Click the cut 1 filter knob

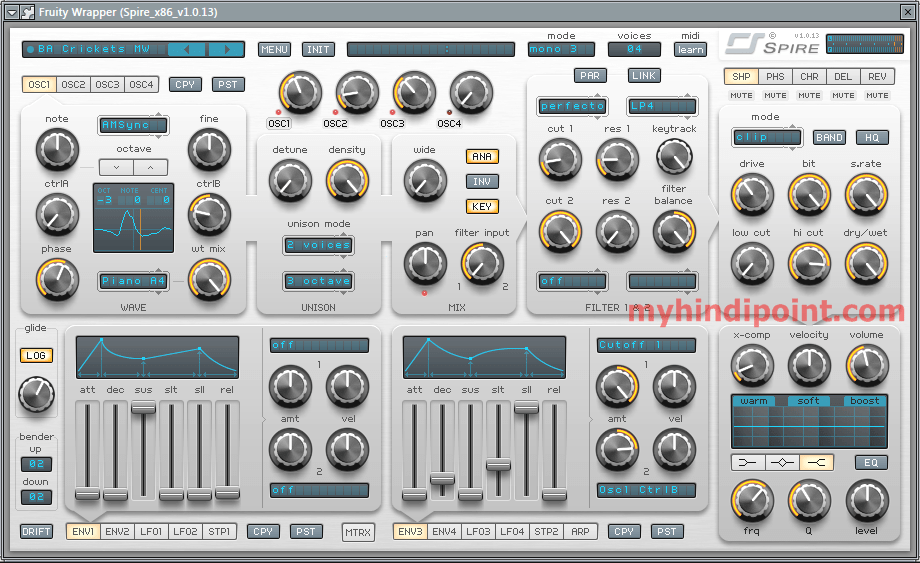pyautogui.click(x=560, y=160)
